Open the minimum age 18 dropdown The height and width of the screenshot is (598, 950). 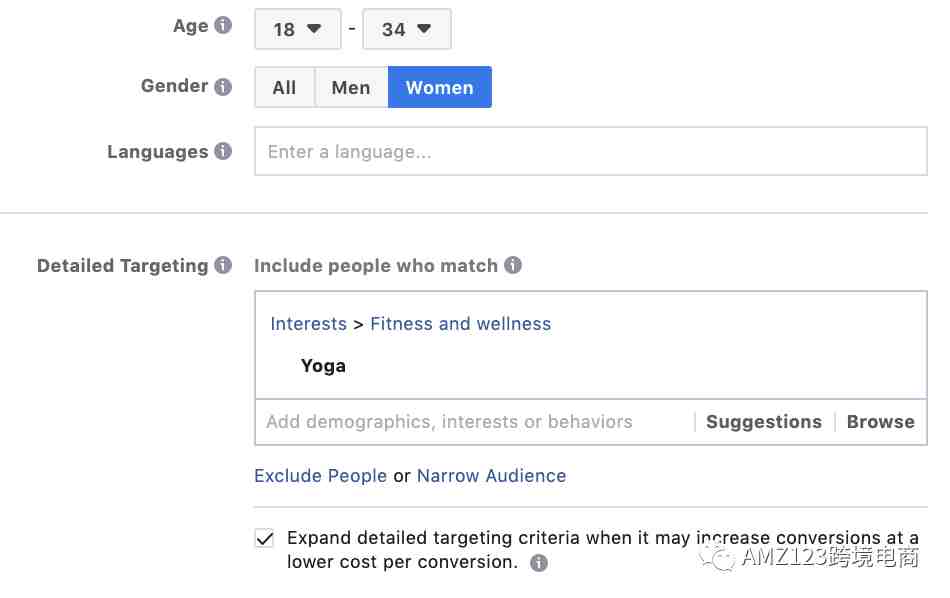pos(297,29)
